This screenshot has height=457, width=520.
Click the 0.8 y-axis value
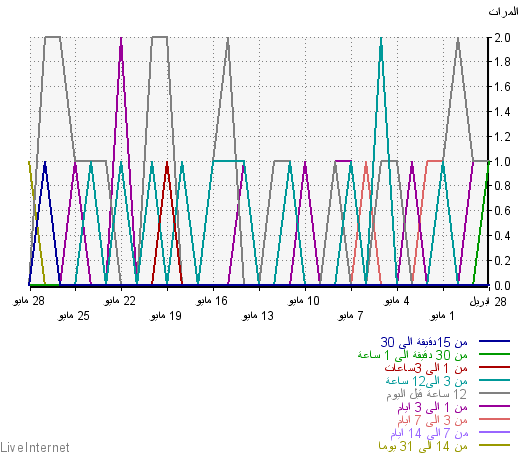[502, 186]
